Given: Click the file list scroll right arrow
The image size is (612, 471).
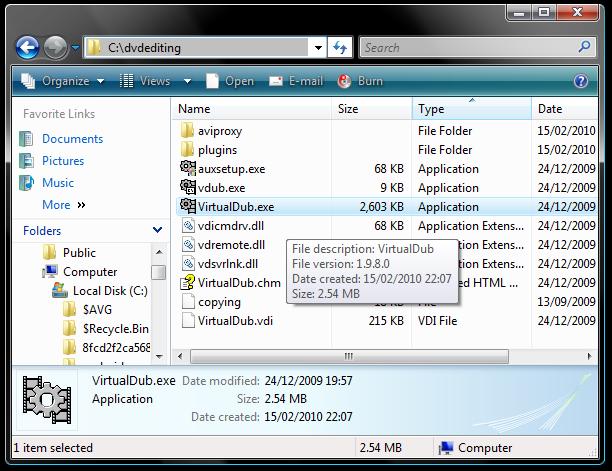Looking at the screenshot, I should point(589,356).
